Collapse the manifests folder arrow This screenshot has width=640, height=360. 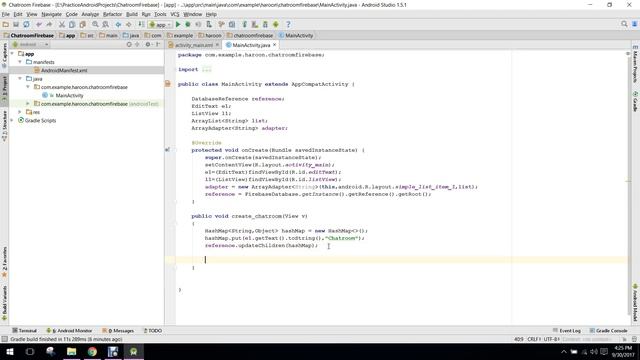point(20,62)
